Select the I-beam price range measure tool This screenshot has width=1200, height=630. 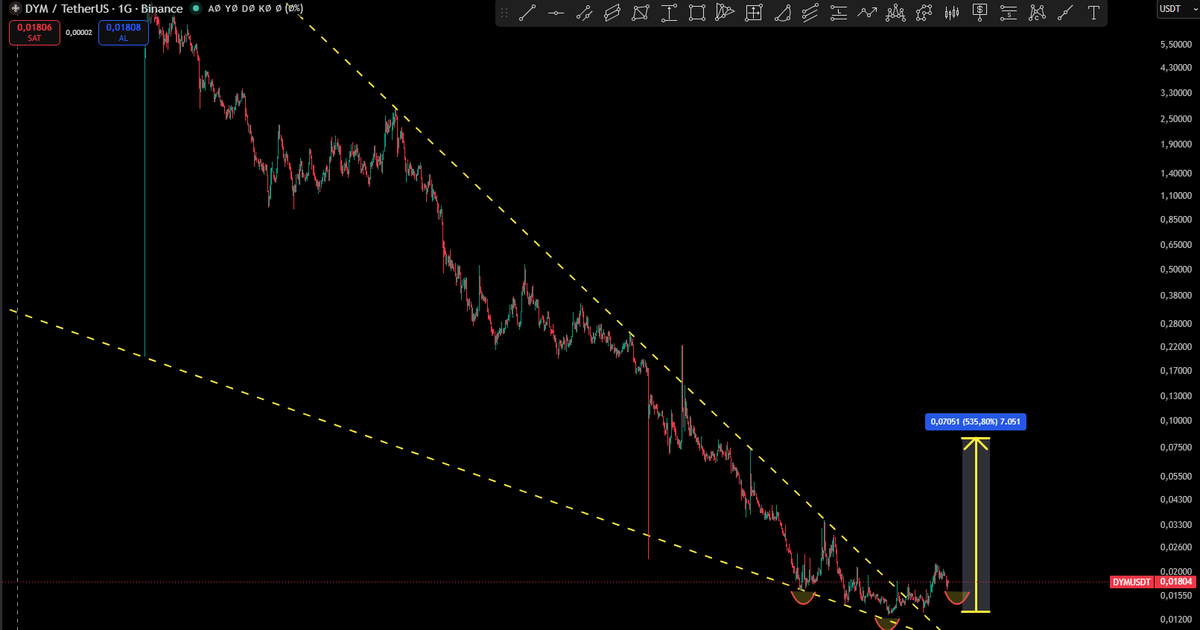pos(669,13)
